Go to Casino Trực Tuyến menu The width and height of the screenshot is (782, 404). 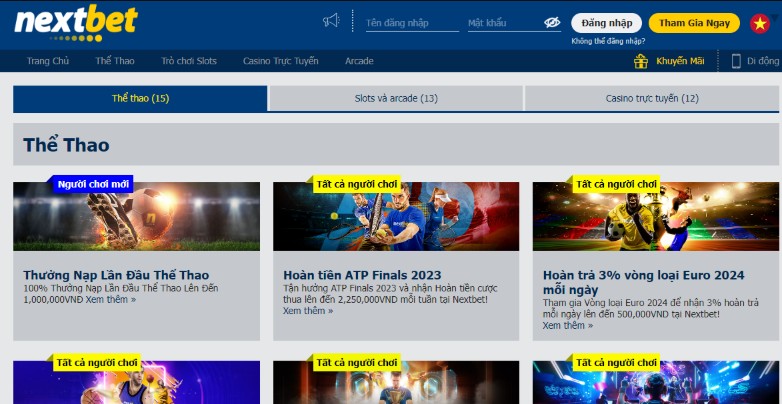pyautogui.click(x=281, y=61)
